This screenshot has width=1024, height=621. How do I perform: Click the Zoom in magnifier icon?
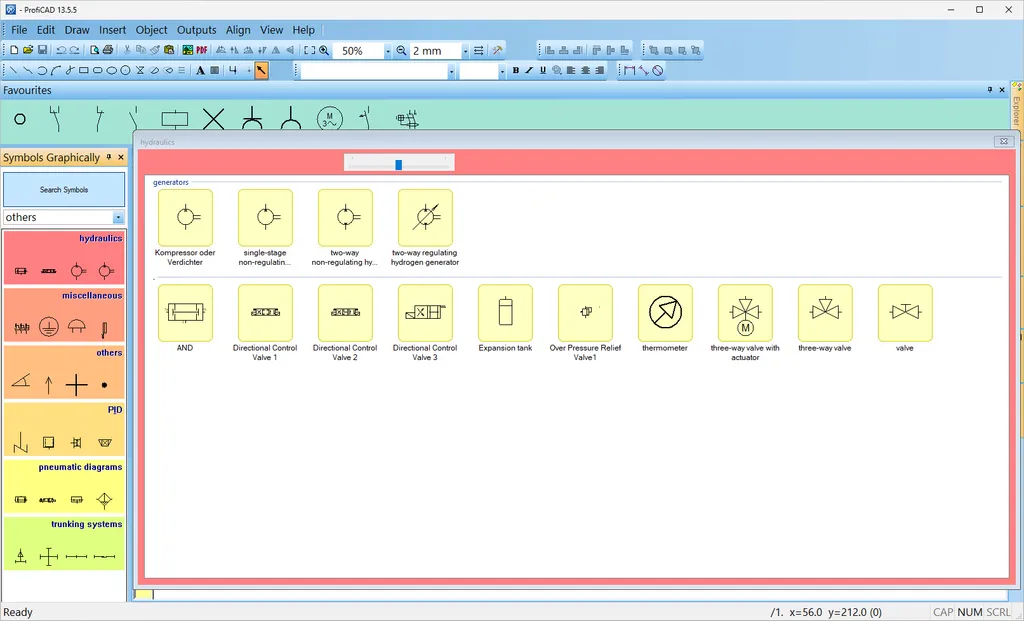(324, 50)
